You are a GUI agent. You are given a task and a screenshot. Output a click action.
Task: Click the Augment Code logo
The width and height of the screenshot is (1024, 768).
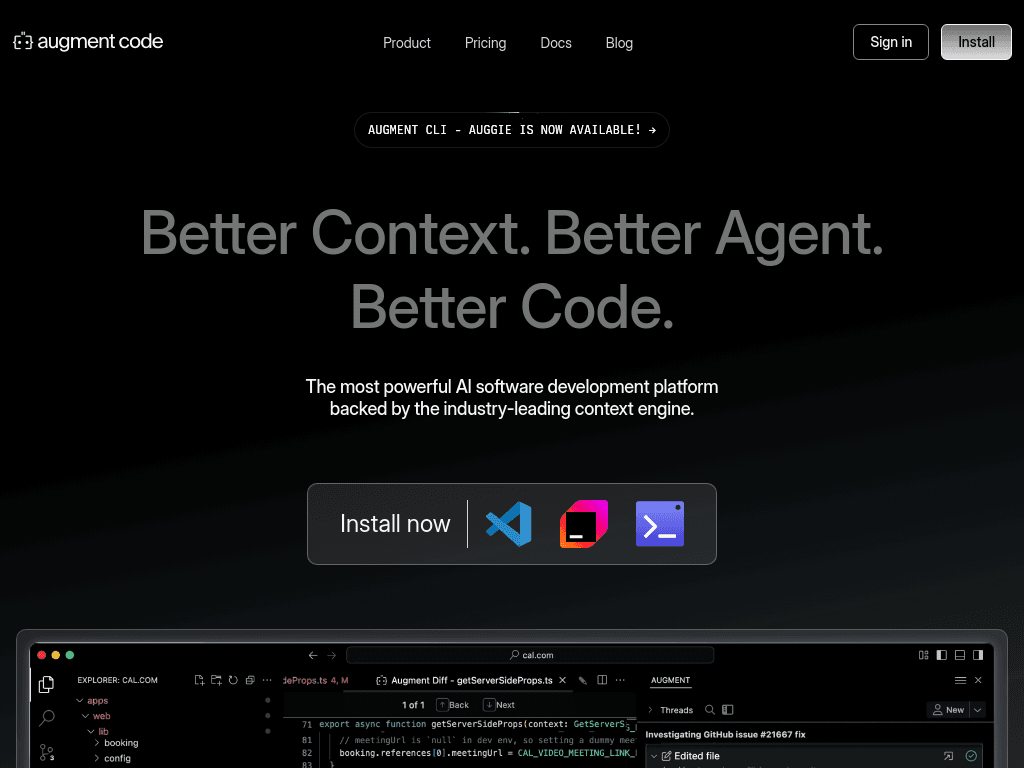click(88, 42)
